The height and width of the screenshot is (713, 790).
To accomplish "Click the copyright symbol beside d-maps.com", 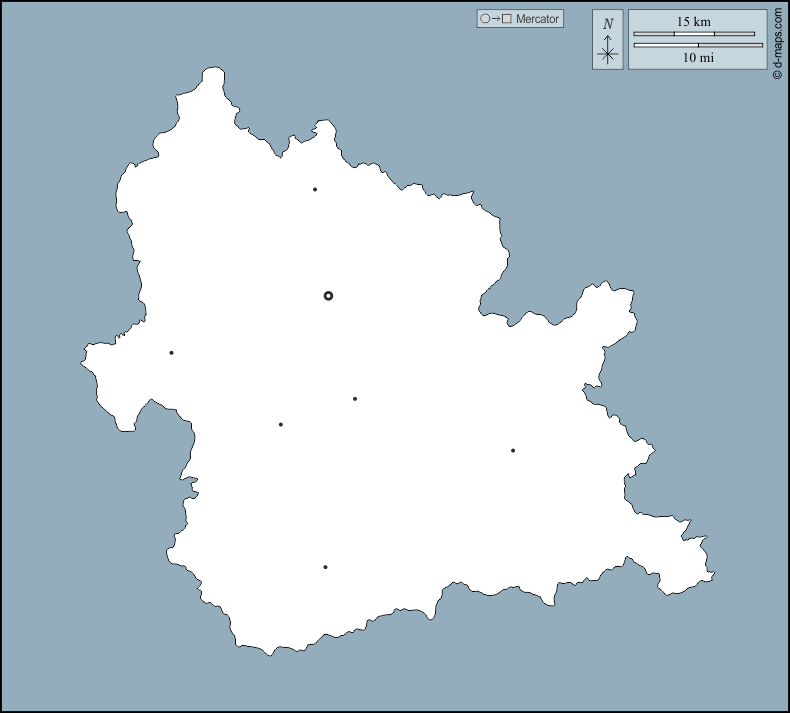I will (x=778, y=73).
